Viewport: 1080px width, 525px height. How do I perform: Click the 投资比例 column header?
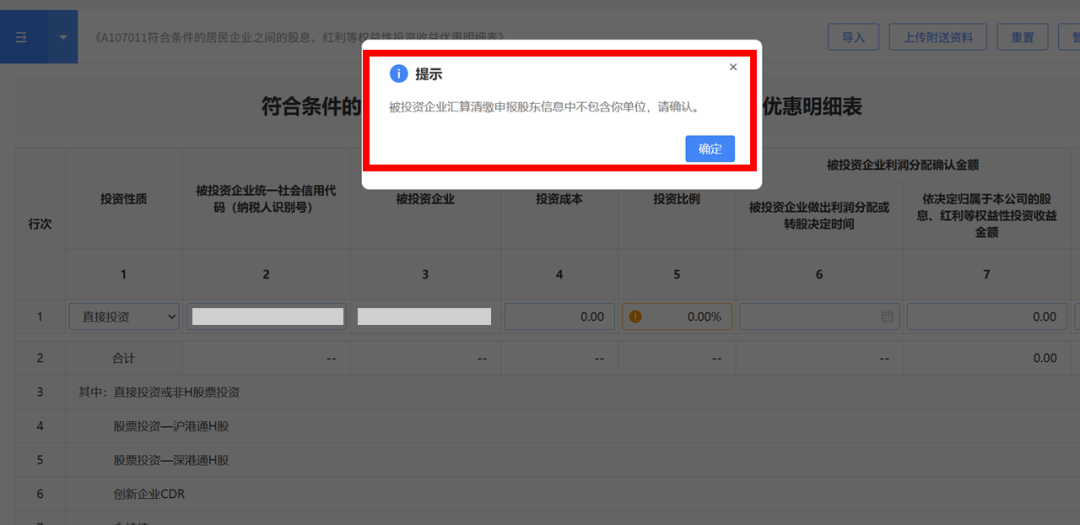(x=677, y=200)
